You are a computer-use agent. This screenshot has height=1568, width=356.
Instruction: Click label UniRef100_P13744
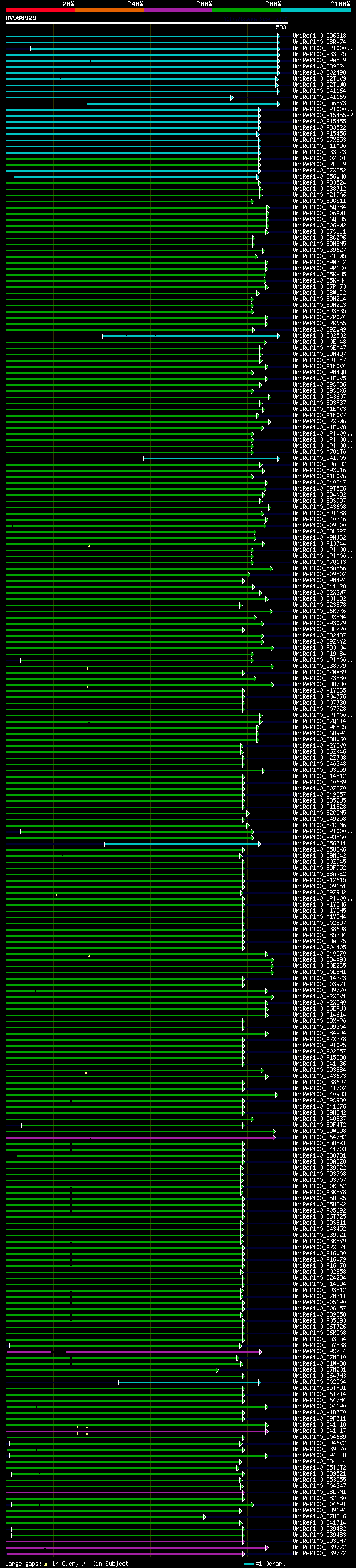click(x=319, y=543)
